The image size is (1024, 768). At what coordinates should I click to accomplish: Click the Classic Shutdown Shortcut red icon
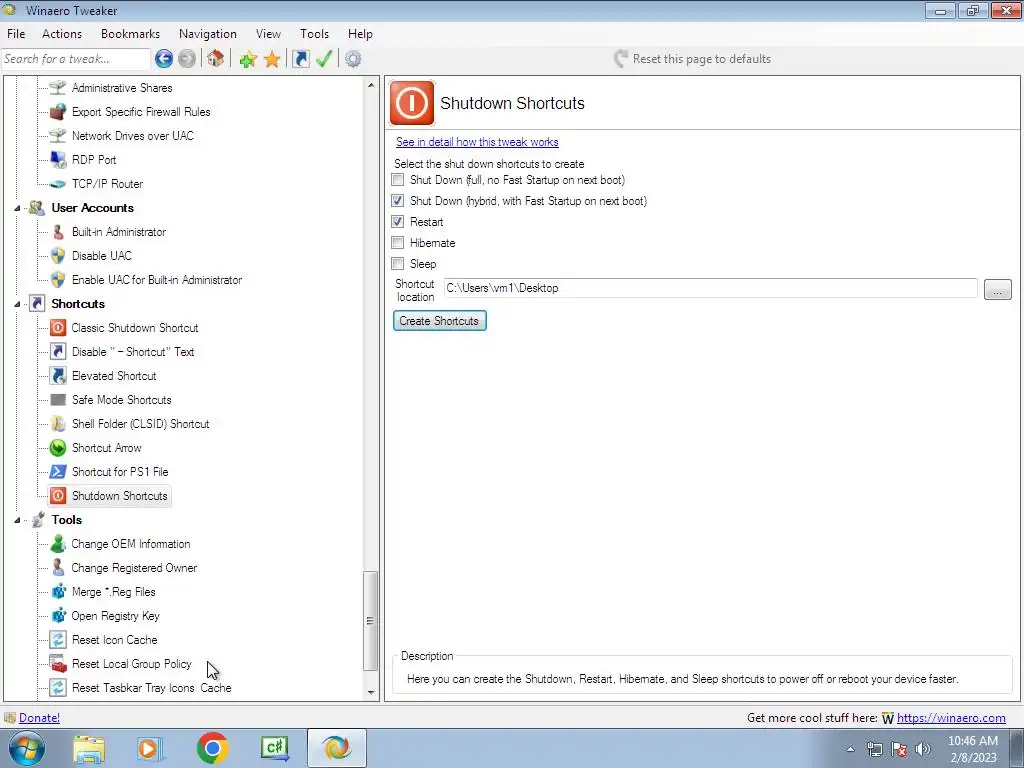[58, 328]
